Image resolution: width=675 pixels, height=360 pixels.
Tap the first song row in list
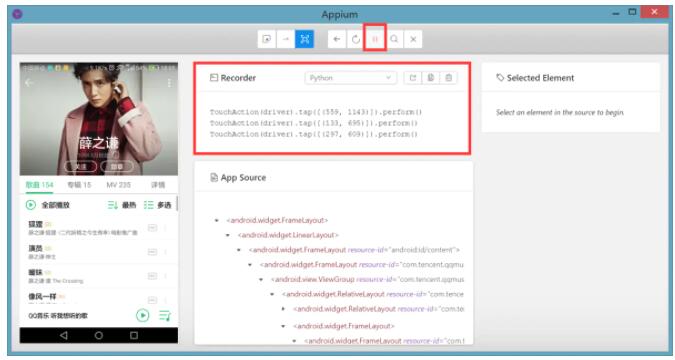[x=99, y=228]
